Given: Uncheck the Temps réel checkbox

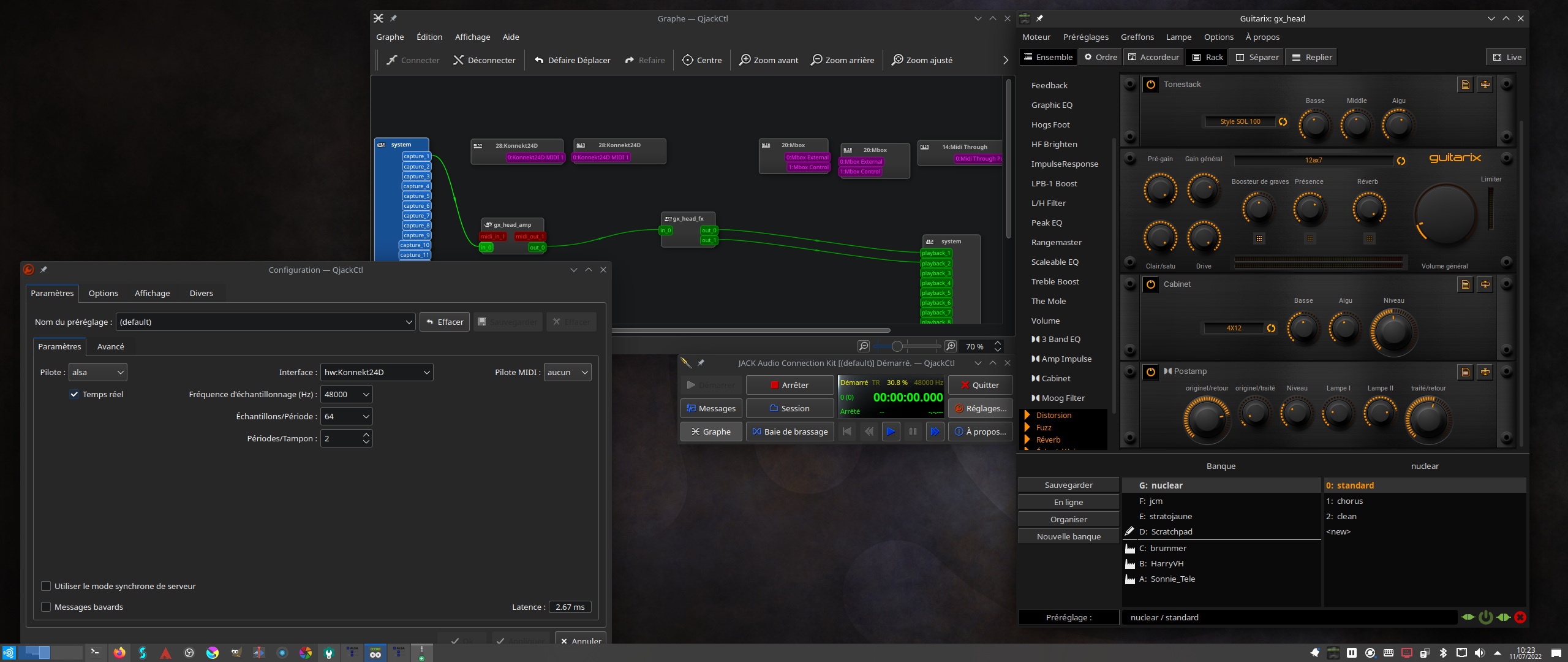Looking at the screenshot, I should [x=75, y=394].
